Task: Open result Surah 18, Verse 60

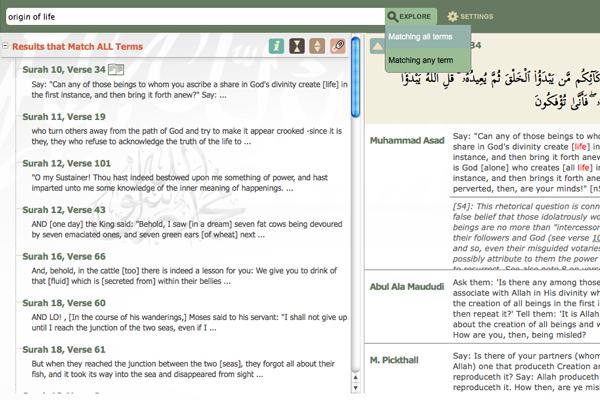Action: pyautogui.click(x=64, y=303)
